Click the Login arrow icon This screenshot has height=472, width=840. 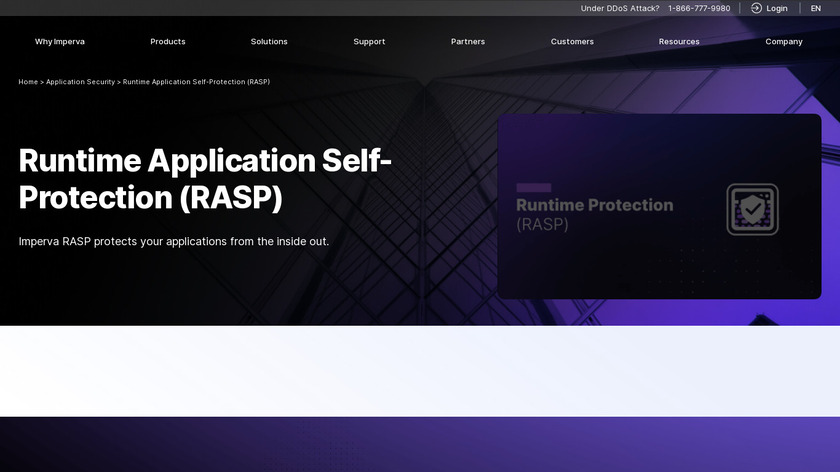pos(756,8)
